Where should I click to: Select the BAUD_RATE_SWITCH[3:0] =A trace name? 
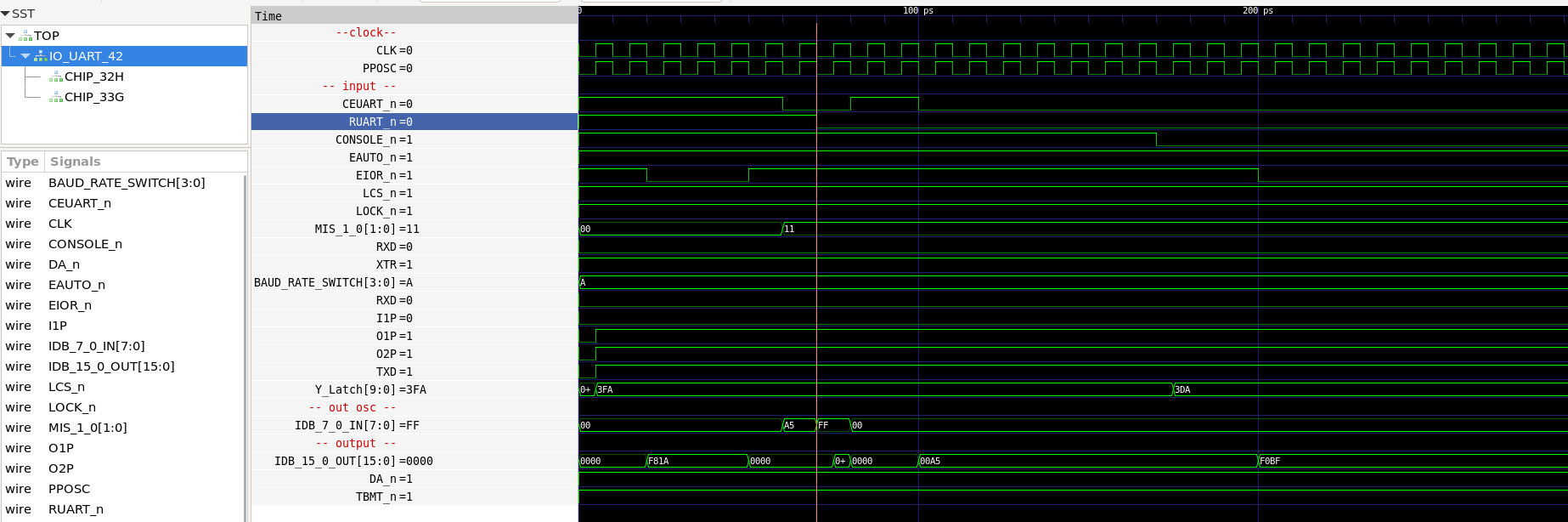coord(333,282)
